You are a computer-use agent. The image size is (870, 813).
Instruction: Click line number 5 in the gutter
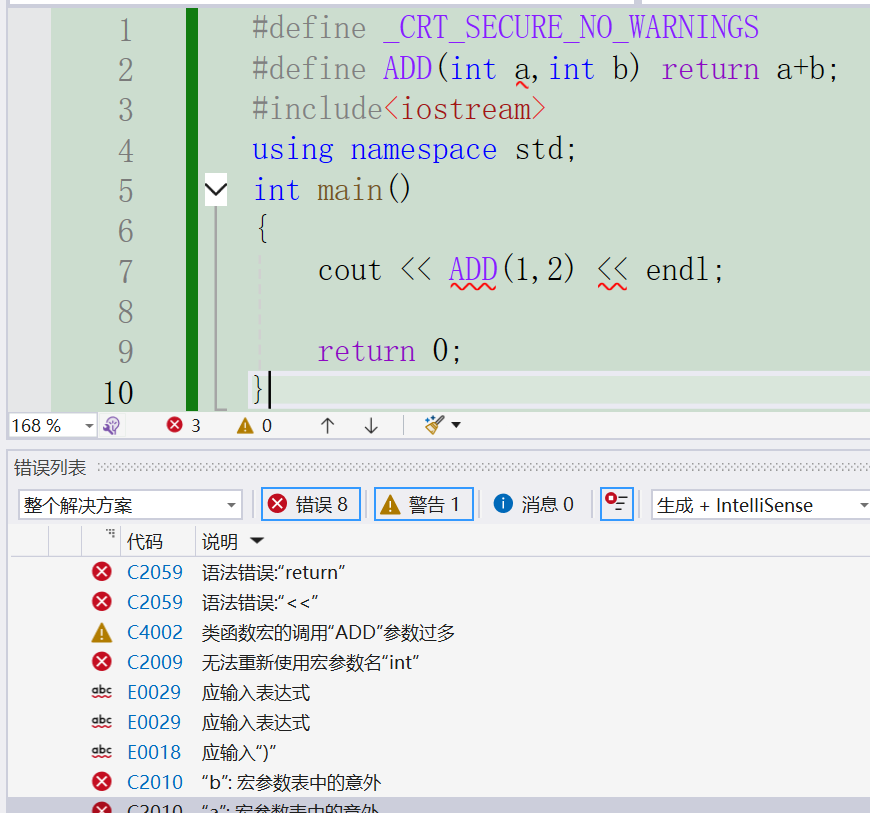(x=126, y=190)
